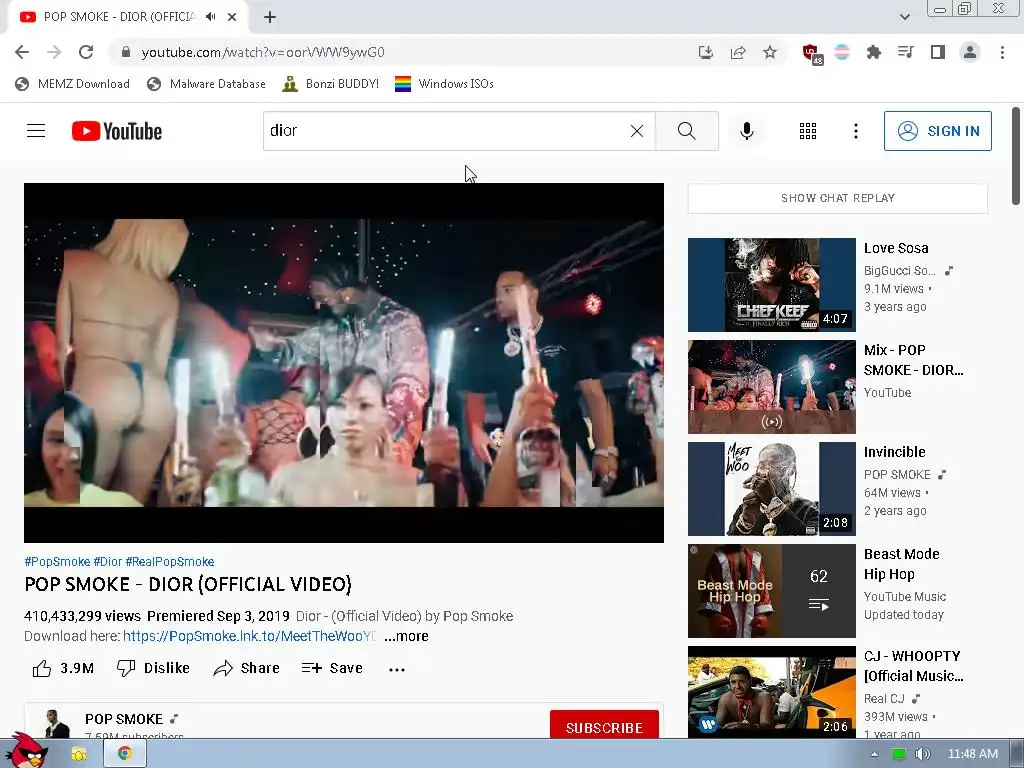
Task: Click the Love Sosa title text
Action: point(895,248)
